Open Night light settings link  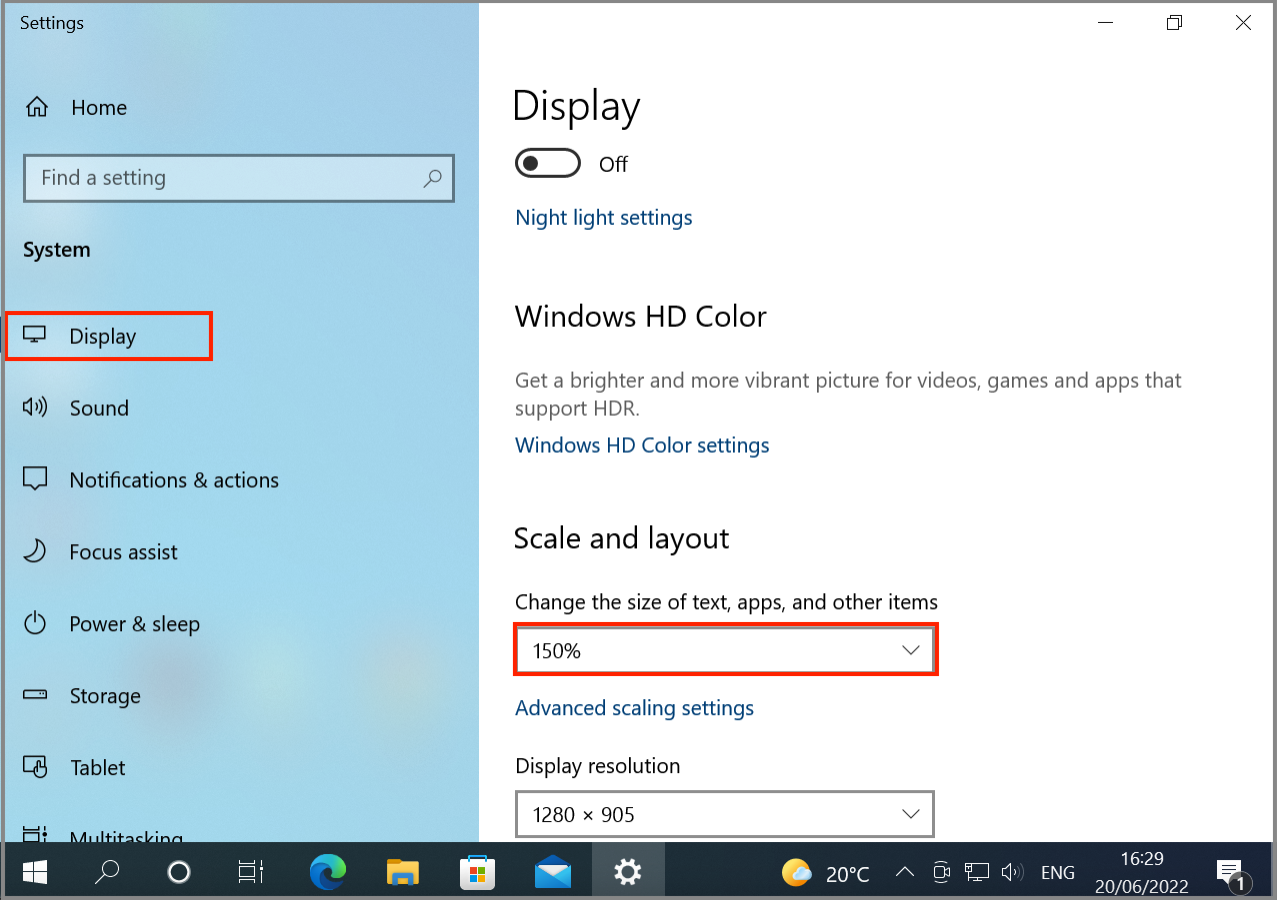tap(604, 218)
